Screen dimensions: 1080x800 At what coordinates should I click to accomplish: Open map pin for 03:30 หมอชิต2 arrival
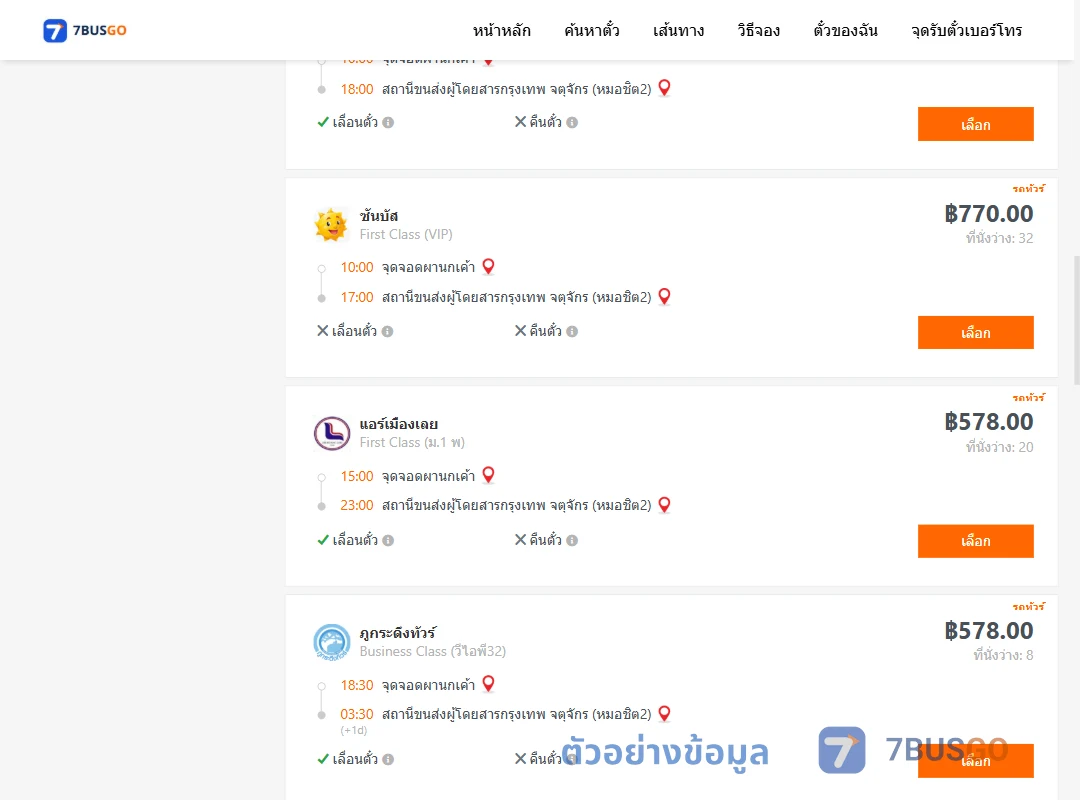(x=665, y=714)
